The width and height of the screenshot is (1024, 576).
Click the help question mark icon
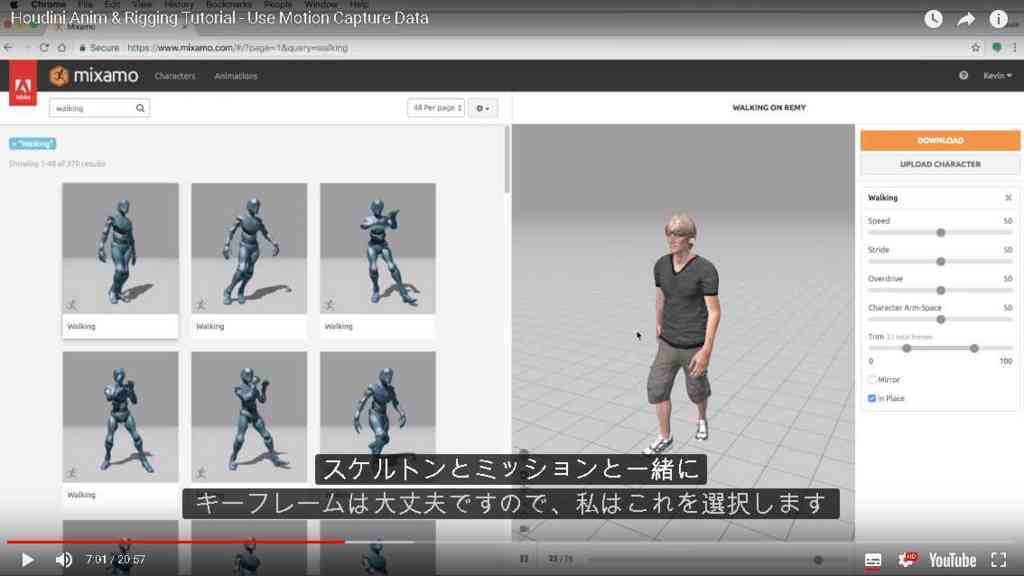pos(963,76)
